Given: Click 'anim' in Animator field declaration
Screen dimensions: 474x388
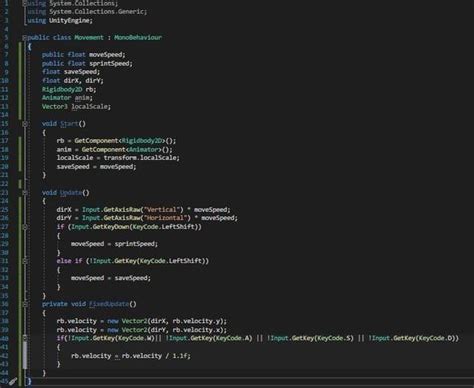Looking at the screenshot, I should 82,98.
